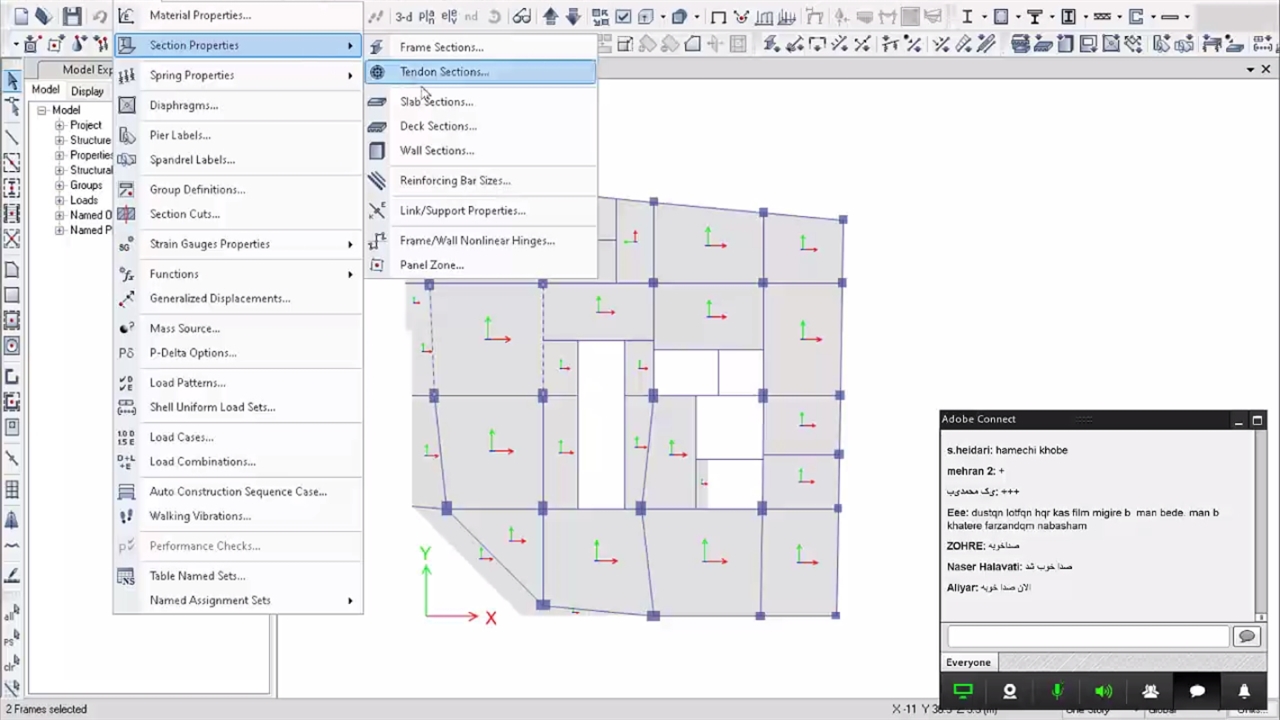Switch to the Display tab

click(87, 91)
